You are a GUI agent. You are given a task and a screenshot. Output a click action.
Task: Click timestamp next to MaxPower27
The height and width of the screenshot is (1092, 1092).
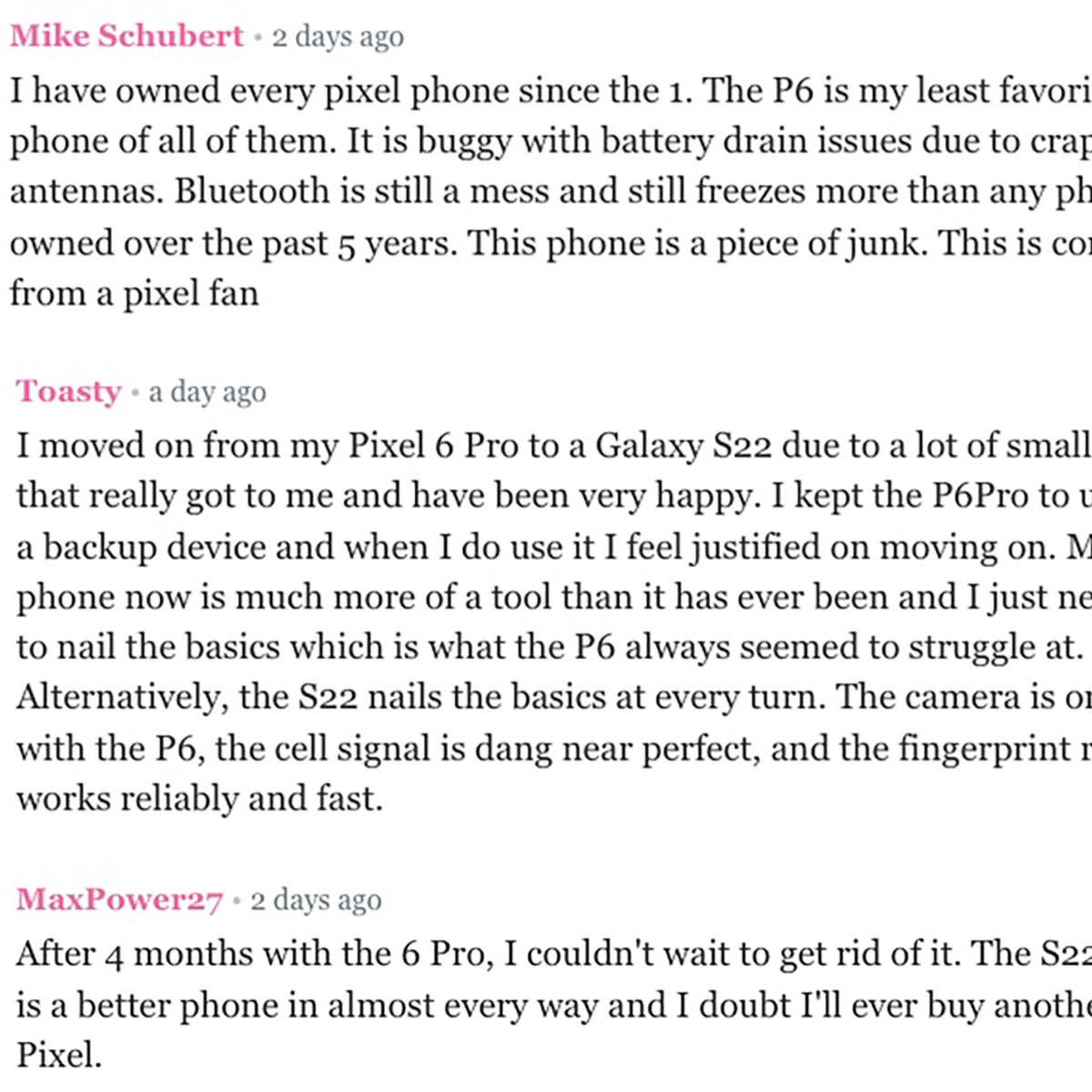(x=316, y=900)
